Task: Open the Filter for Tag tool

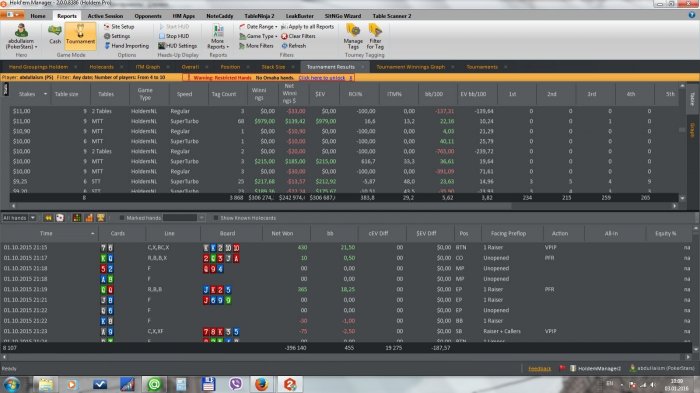Action: pyautogui.click(x=375, y=37)
